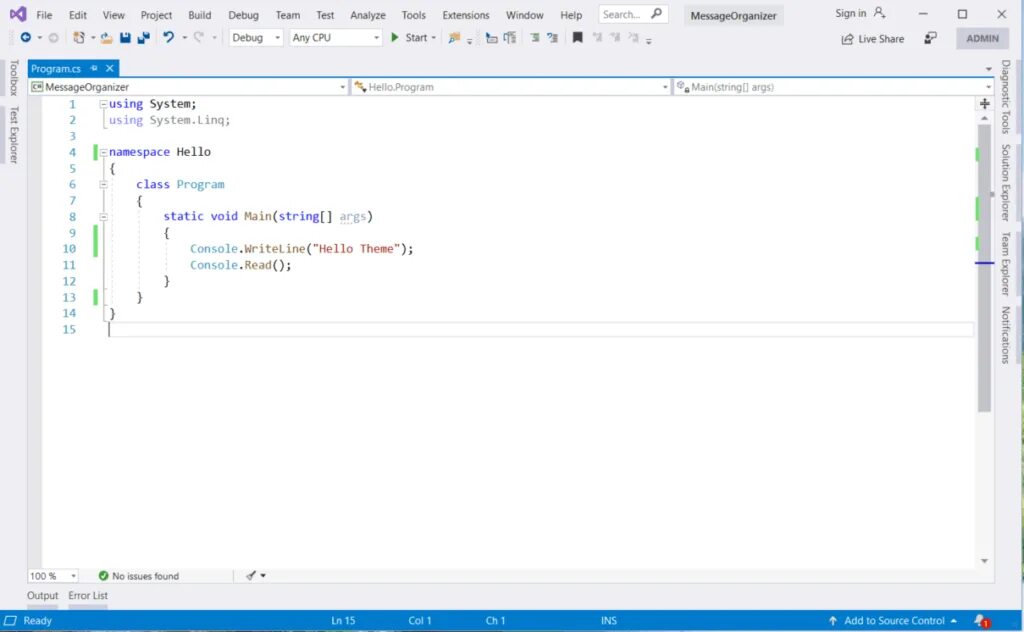The image size is (1024, 632).
Task: Open the File menu
Action: pos(44,15)
